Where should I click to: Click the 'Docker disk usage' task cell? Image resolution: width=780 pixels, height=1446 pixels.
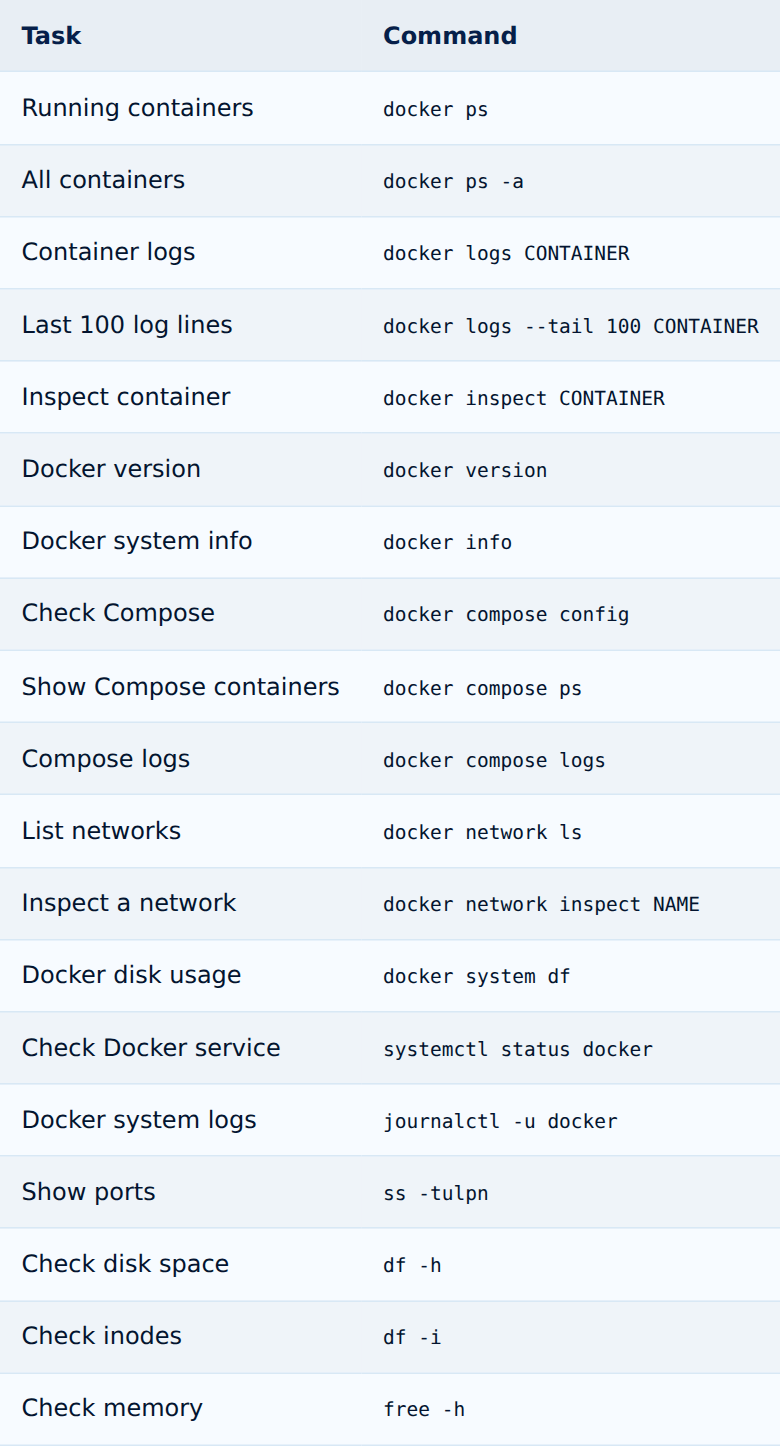pyautogui.click(x=131, y=975)
